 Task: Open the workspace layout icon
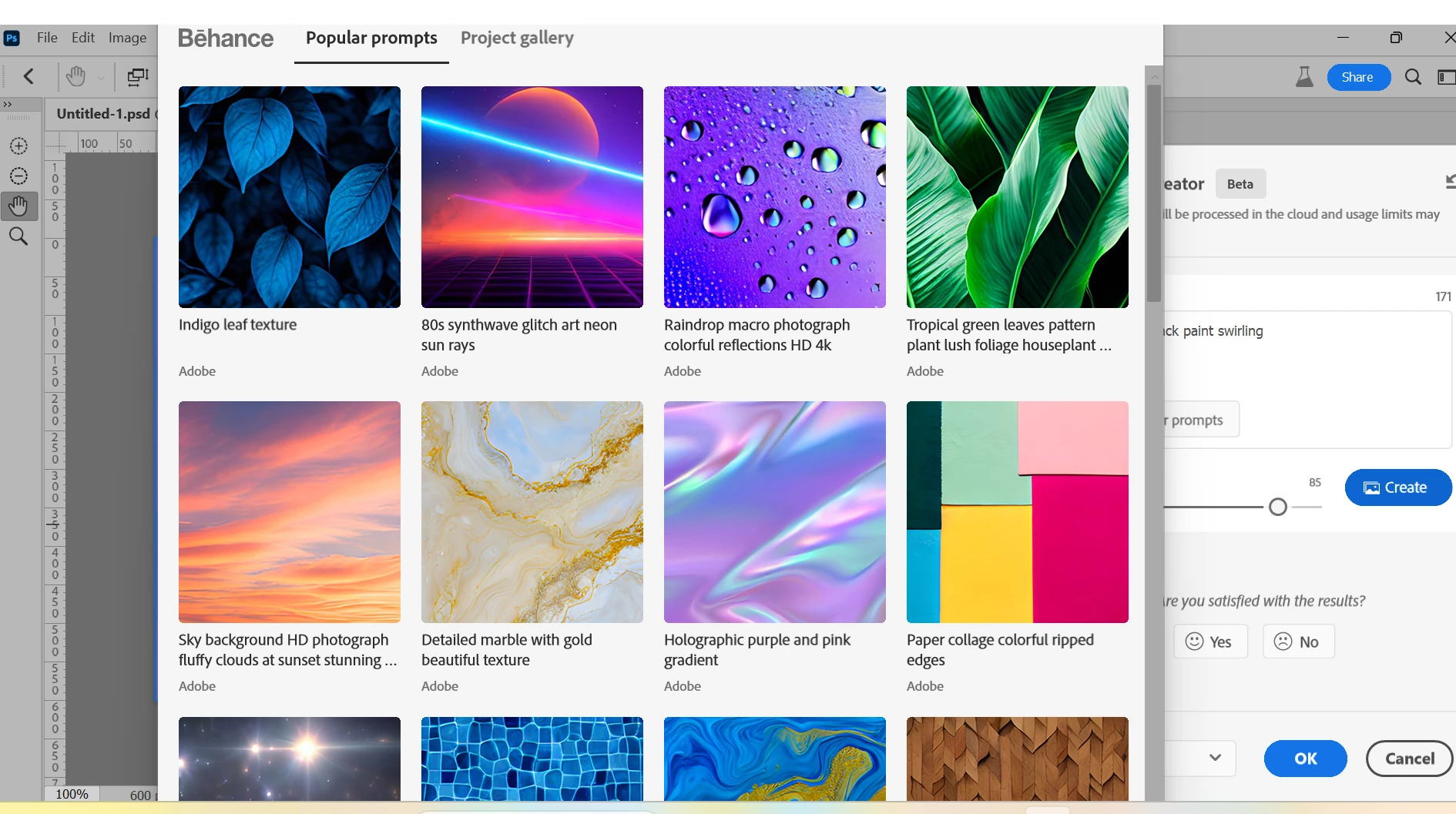1446,77
